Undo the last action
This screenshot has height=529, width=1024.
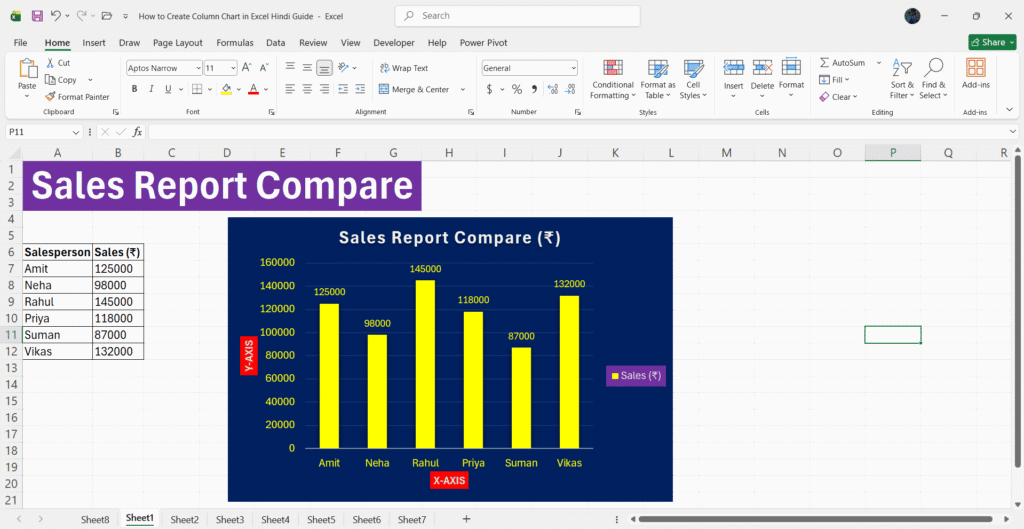point(56,16)
